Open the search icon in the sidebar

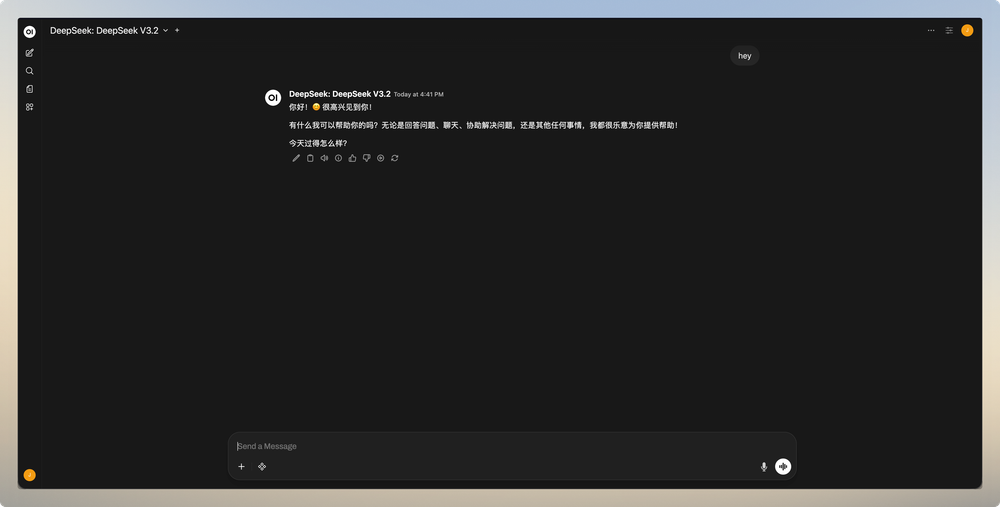[x=29, y=71]
